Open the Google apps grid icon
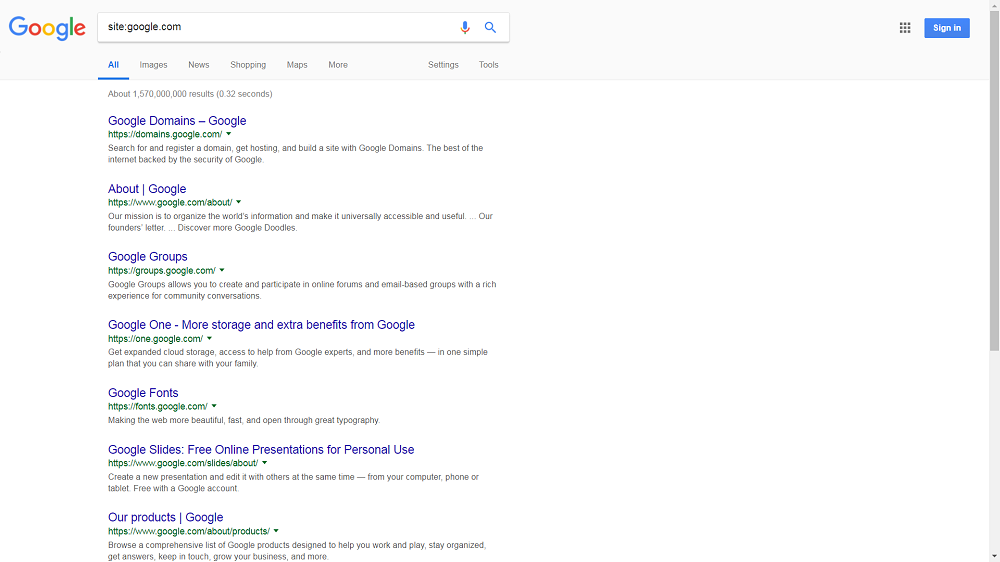 click(905, 27)
